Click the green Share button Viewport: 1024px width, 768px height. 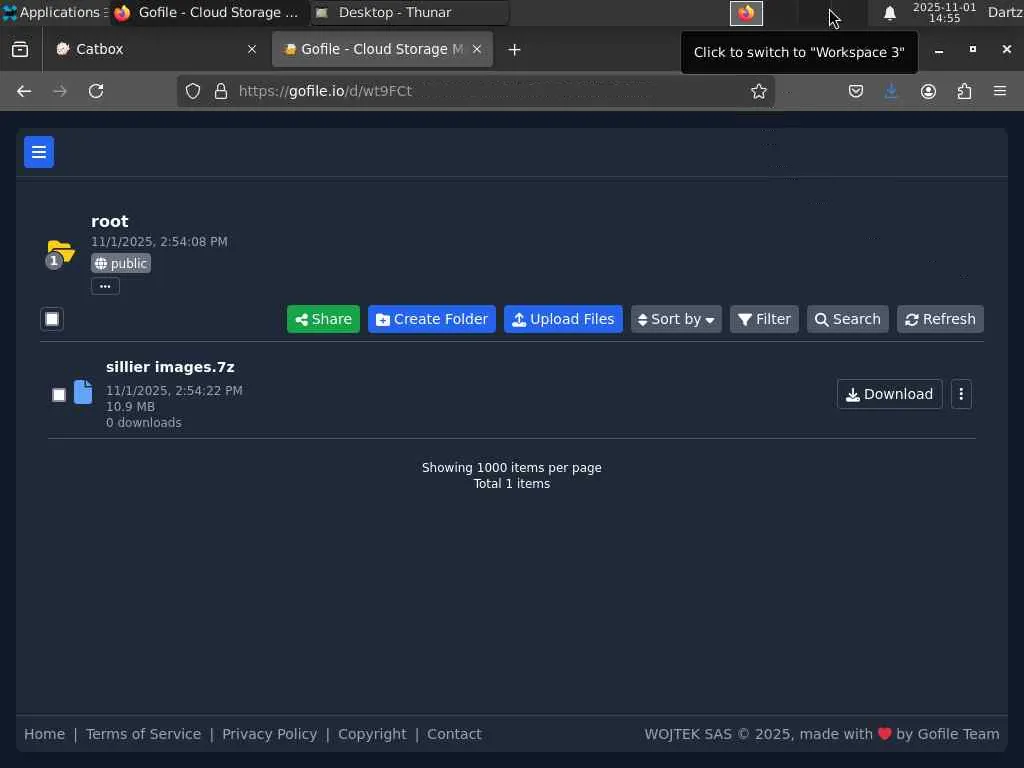[x=323, y=319]
